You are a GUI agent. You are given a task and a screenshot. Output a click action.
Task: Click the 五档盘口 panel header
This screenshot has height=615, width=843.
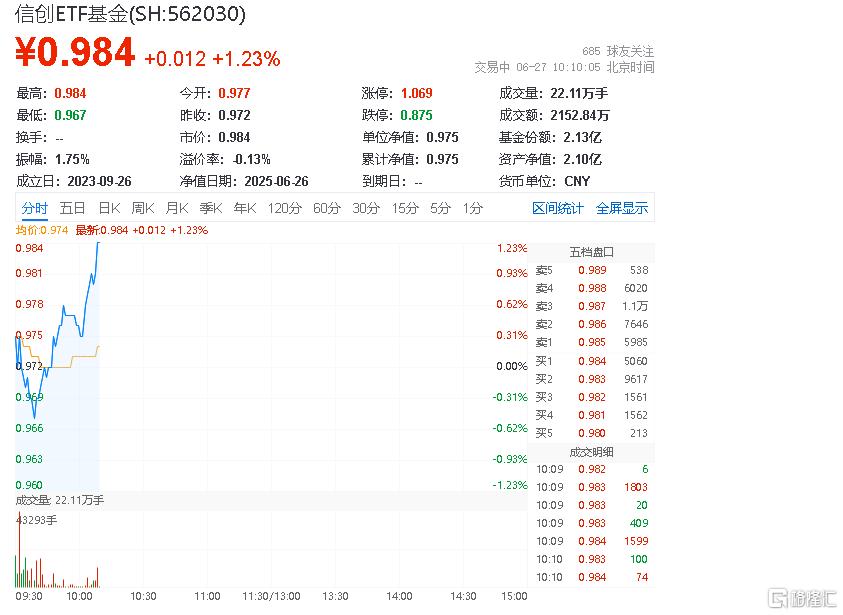pos(591,252)
